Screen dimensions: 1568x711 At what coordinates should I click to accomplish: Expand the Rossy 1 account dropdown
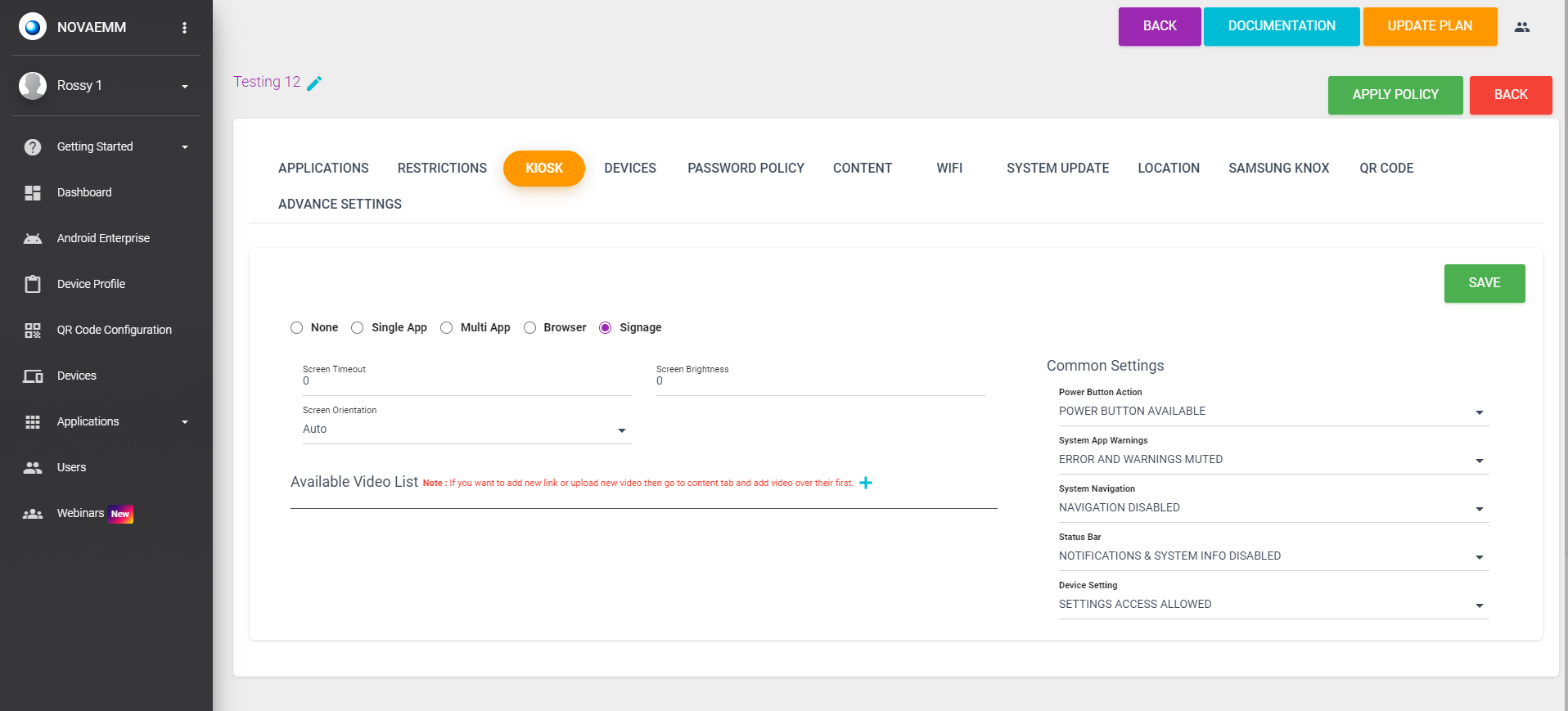[185, 86]
